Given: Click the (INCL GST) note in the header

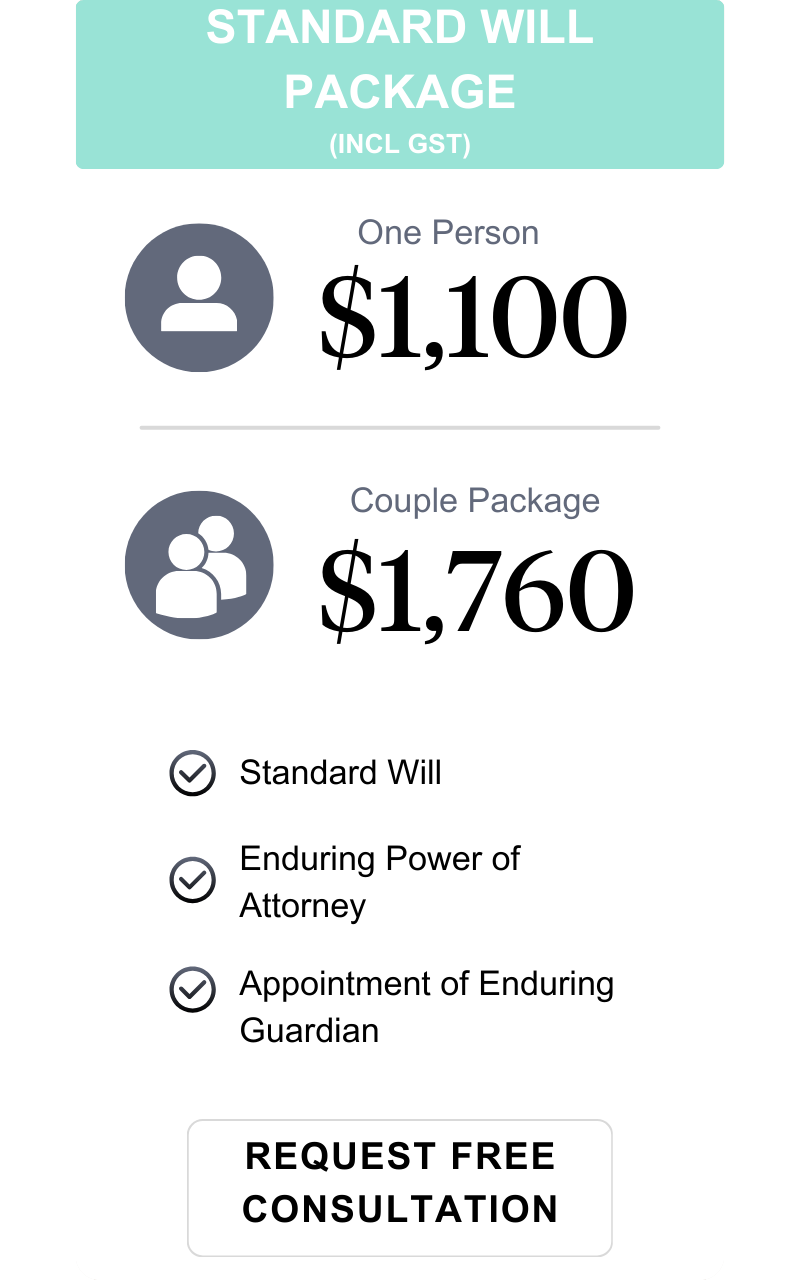Looking at the screenshot, I should 400,144.
